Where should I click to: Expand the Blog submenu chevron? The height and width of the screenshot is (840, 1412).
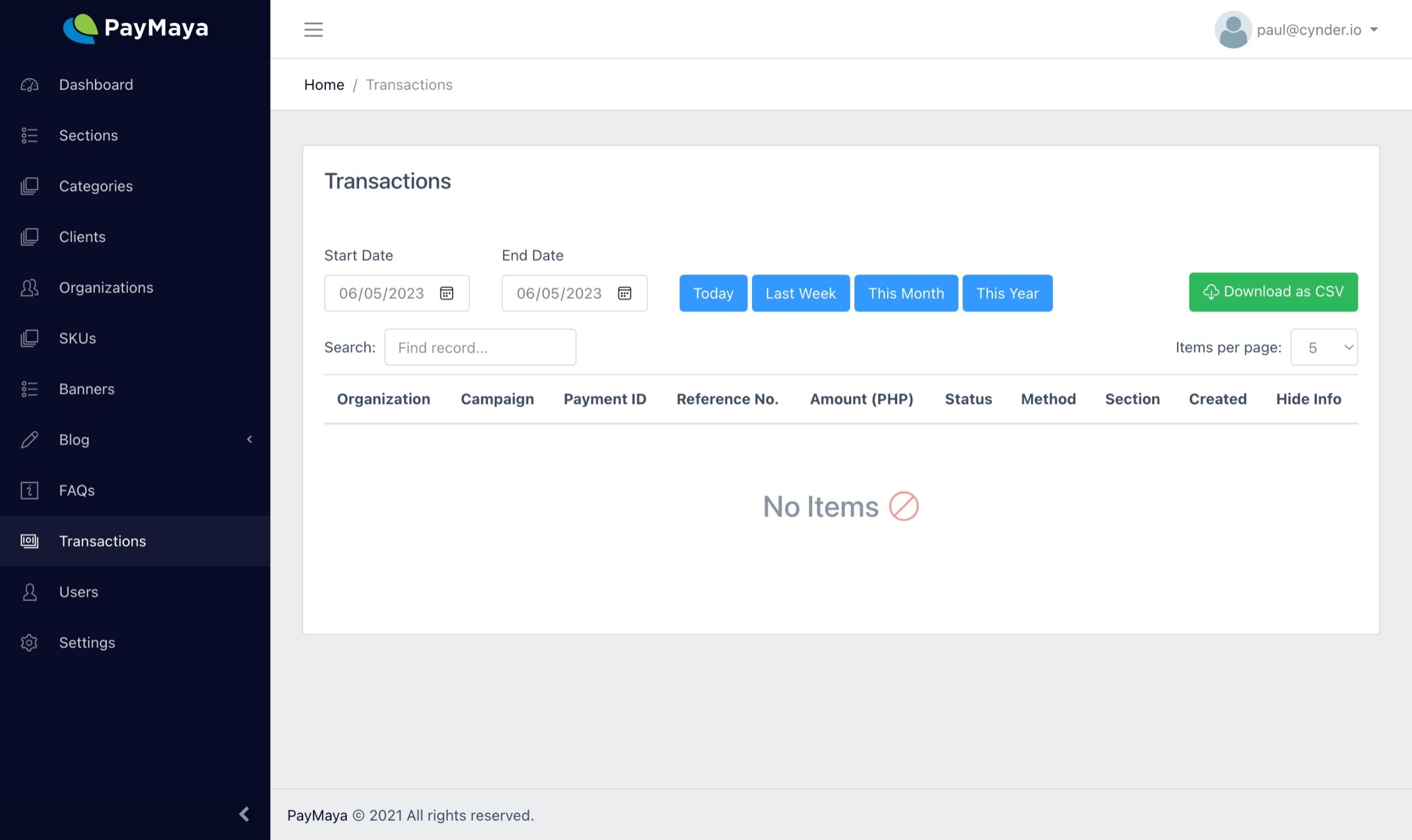[x=250, y=440]
